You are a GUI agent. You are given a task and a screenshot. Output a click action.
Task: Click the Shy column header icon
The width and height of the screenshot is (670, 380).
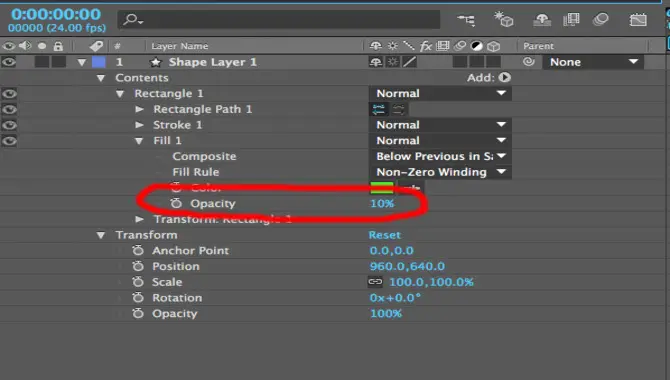376,46
